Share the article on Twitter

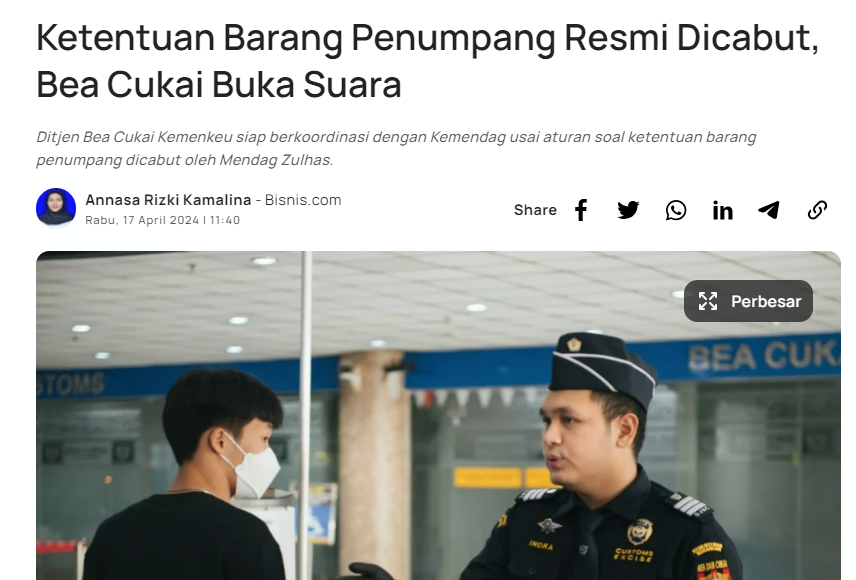pyautogui.click(x=628, y=210)
